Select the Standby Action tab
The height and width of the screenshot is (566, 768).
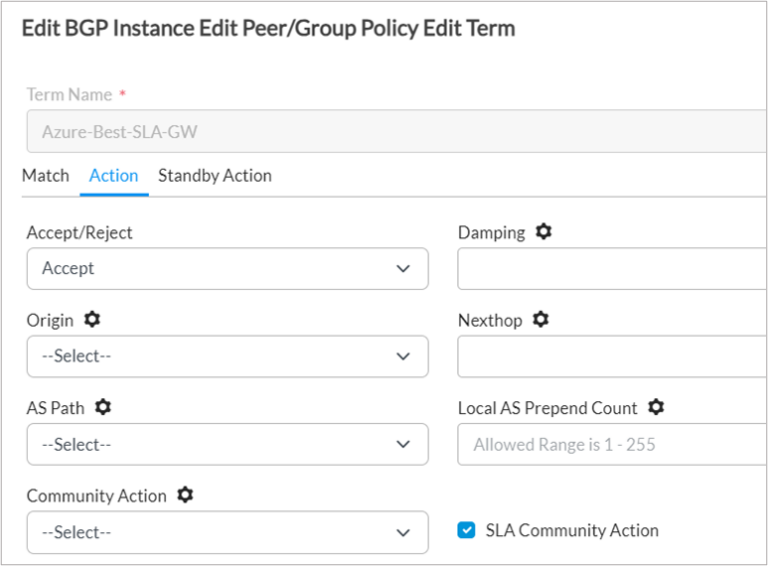215,176
